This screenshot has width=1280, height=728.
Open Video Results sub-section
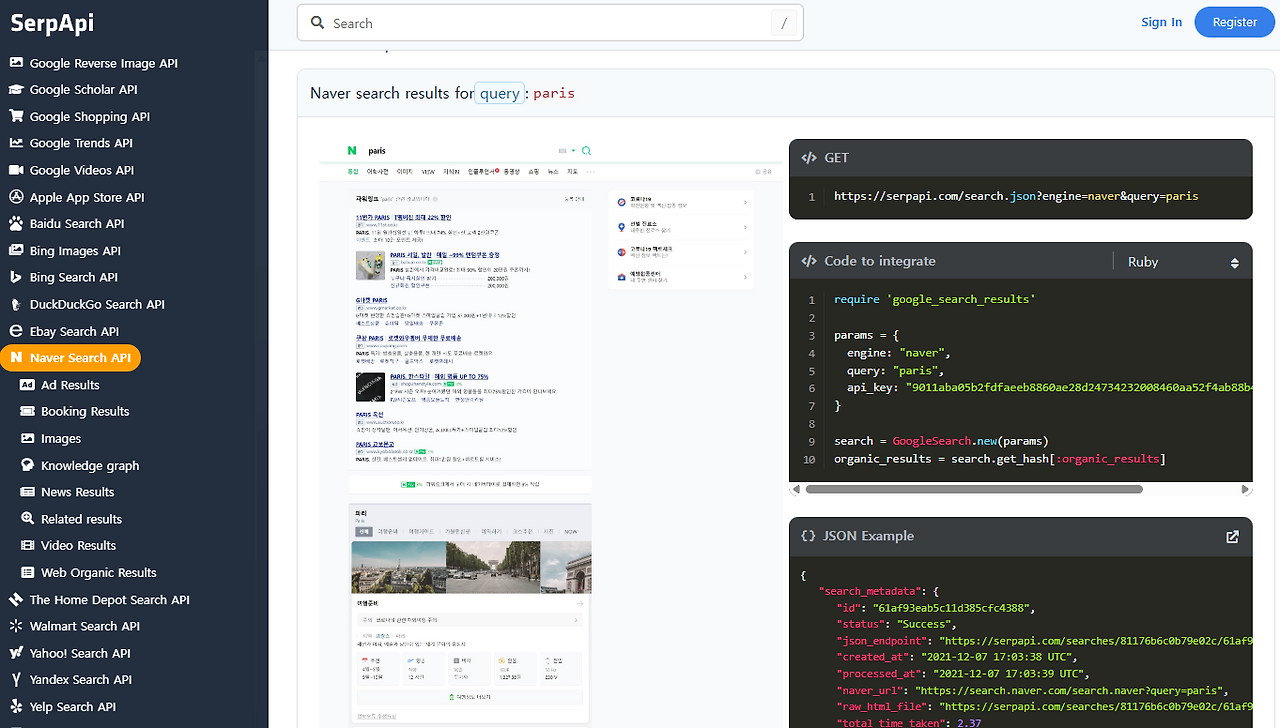pyautogui.click(x=79, y=546)
